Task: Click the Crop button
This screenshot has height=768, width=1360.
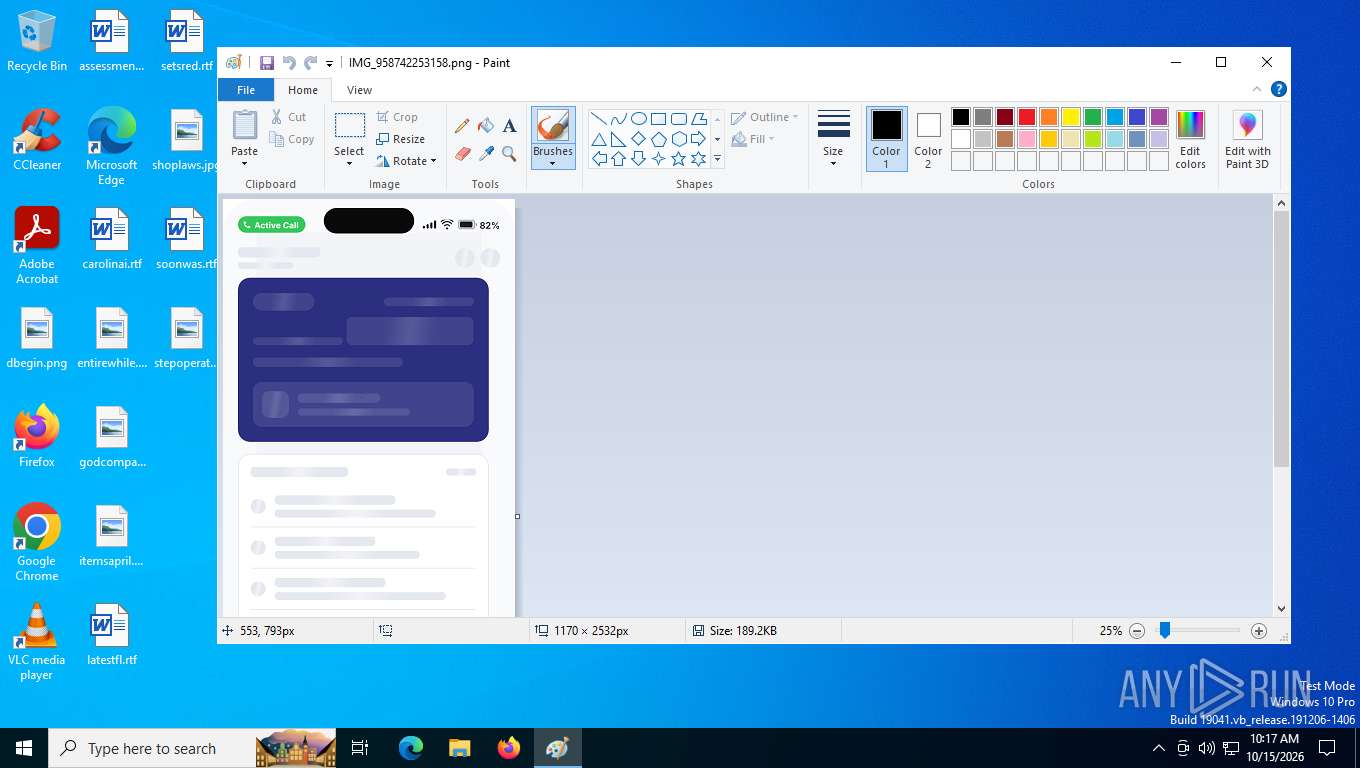Action: (397, 117)
